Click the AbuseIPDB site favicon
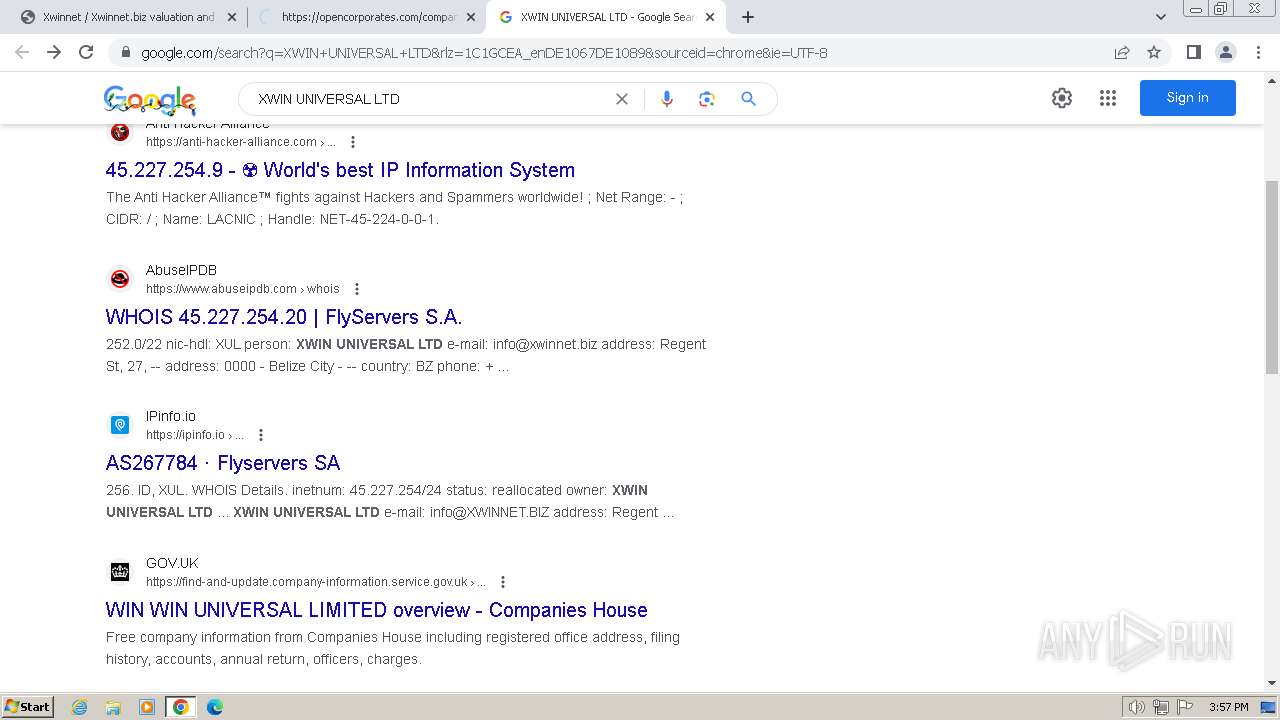Viewport: 1280px width, 720px height. pyautogui.click(x=120, y=279)
